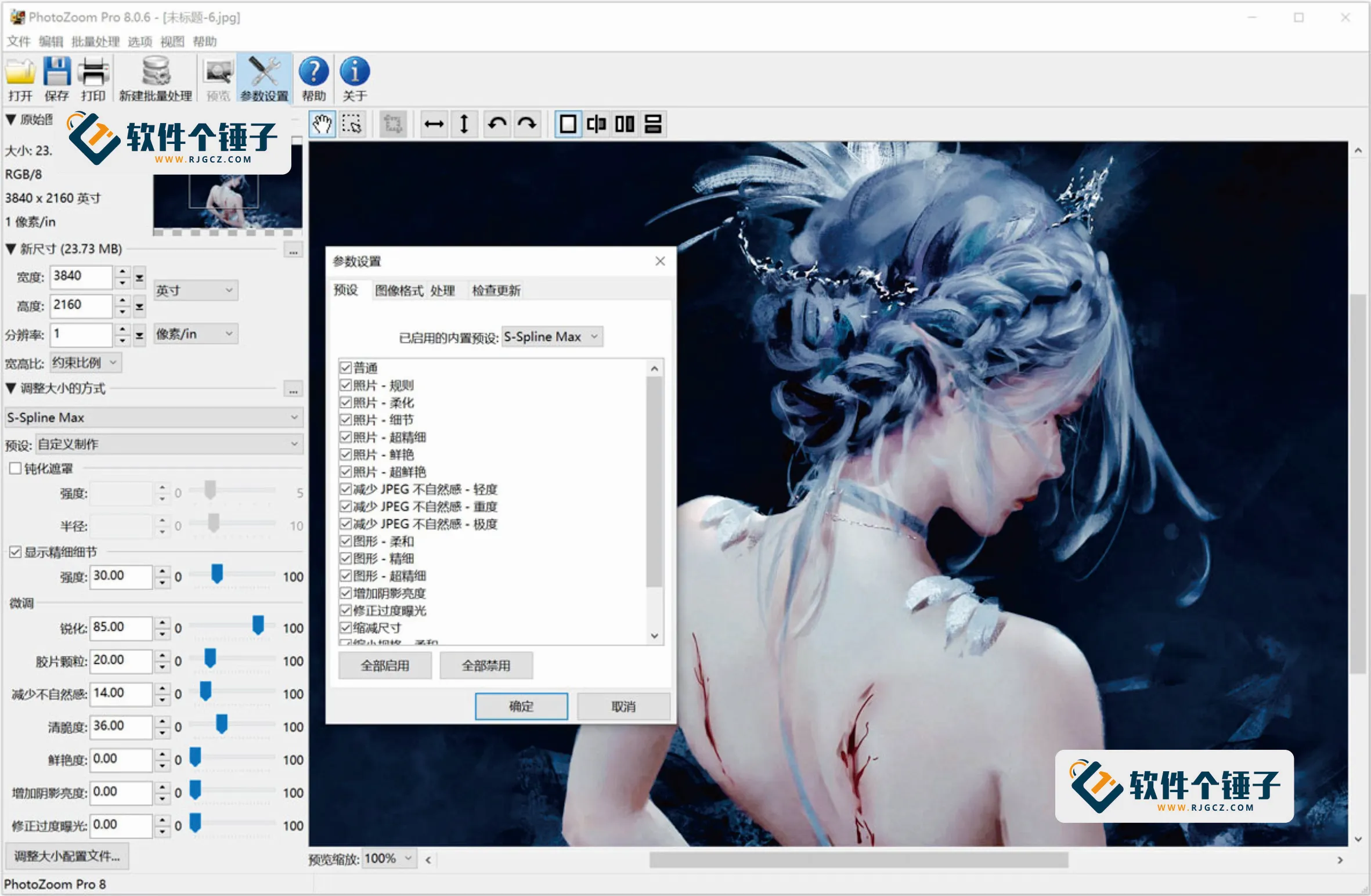Viewport: 1371px width, 896px height.
Task: Choose stacked horizontal preview layout
Action: (x=653, y=124)
